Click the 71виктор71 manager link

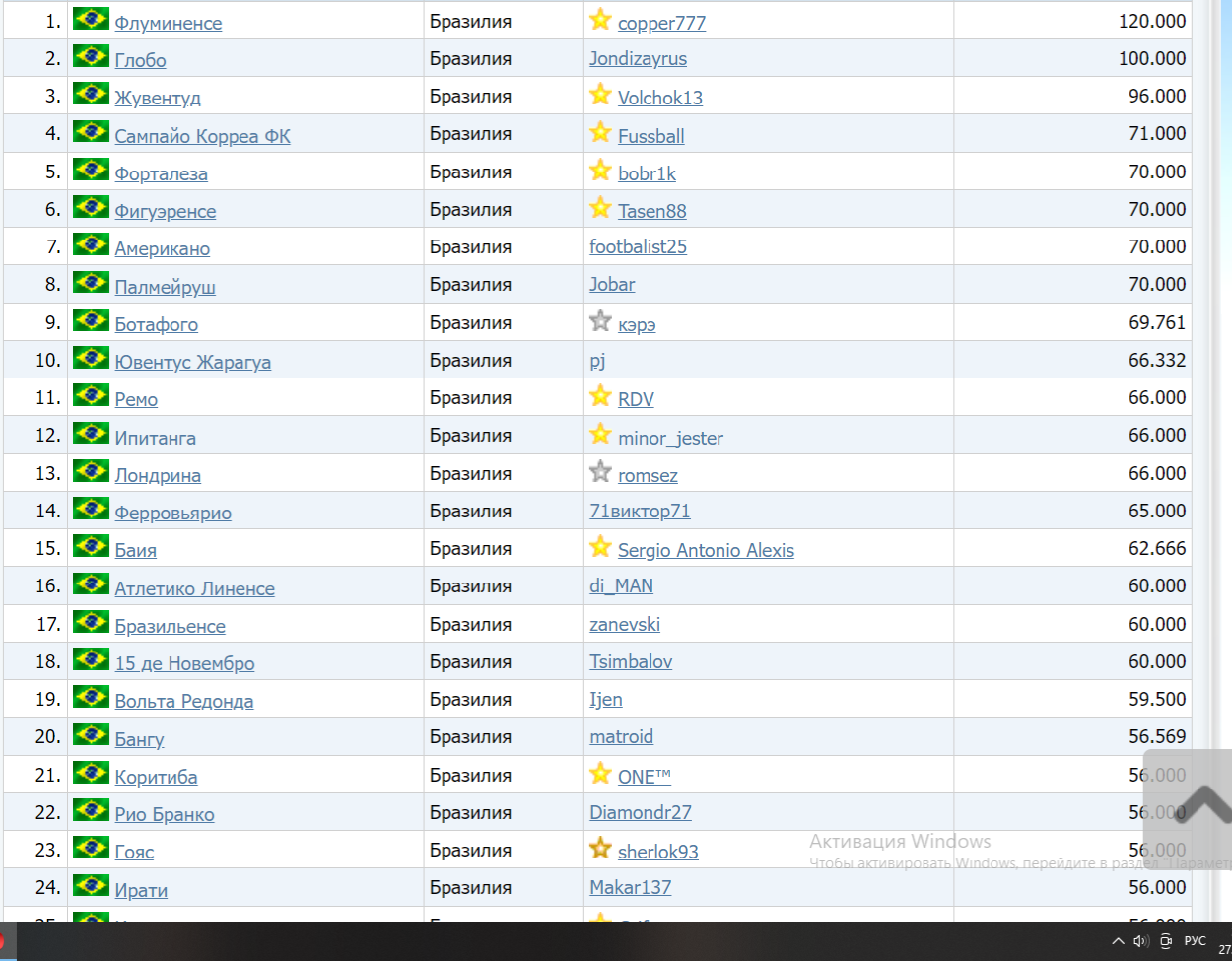[x=640, y=512]
